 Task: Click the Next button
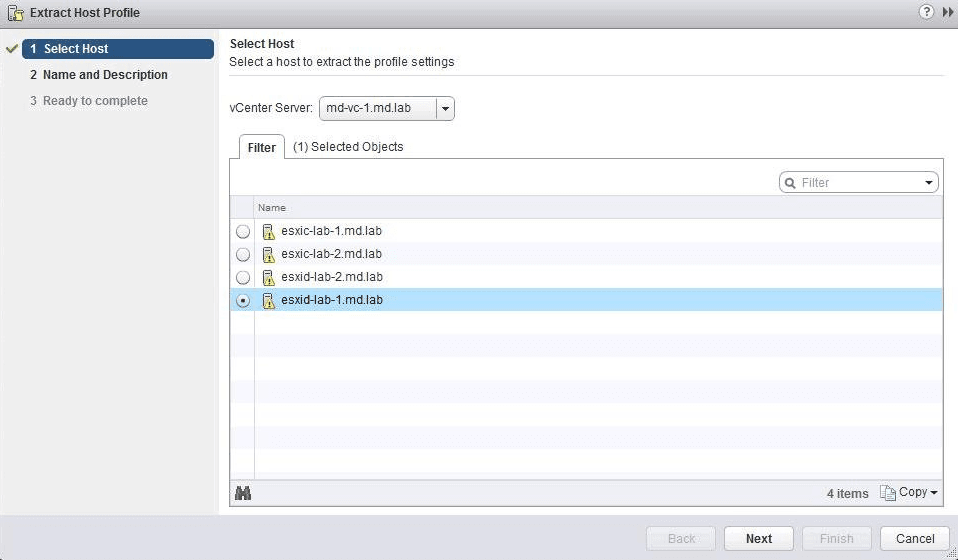tap(759, 539)
